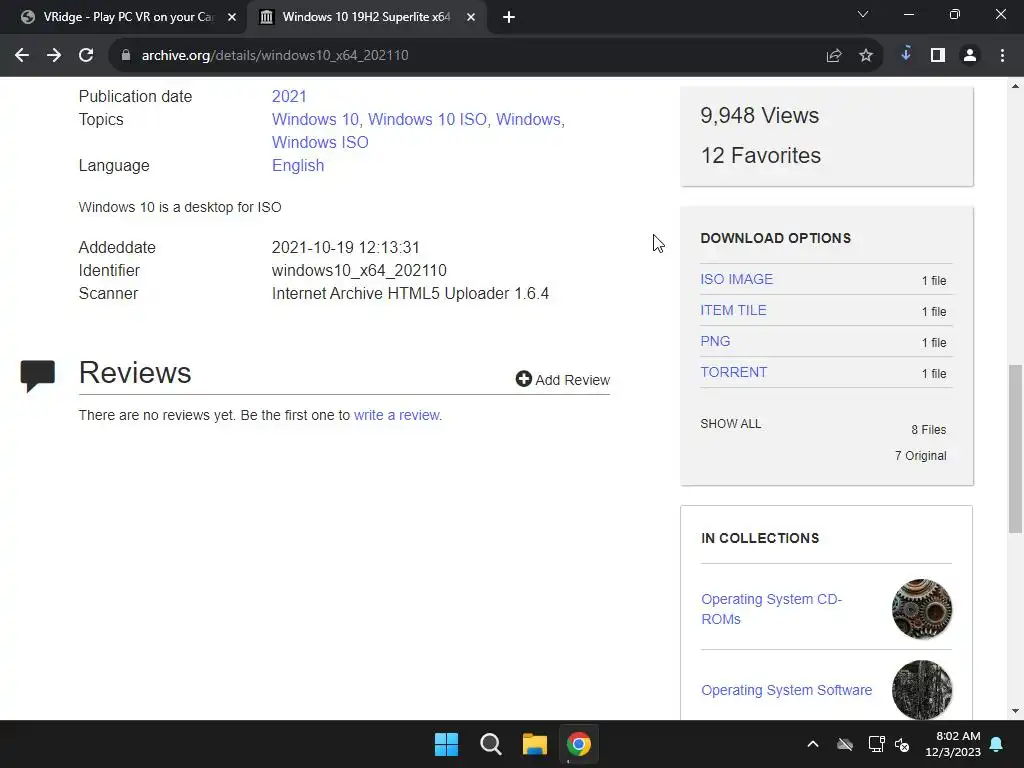Open the clock and date flyout

coord(953,744)
